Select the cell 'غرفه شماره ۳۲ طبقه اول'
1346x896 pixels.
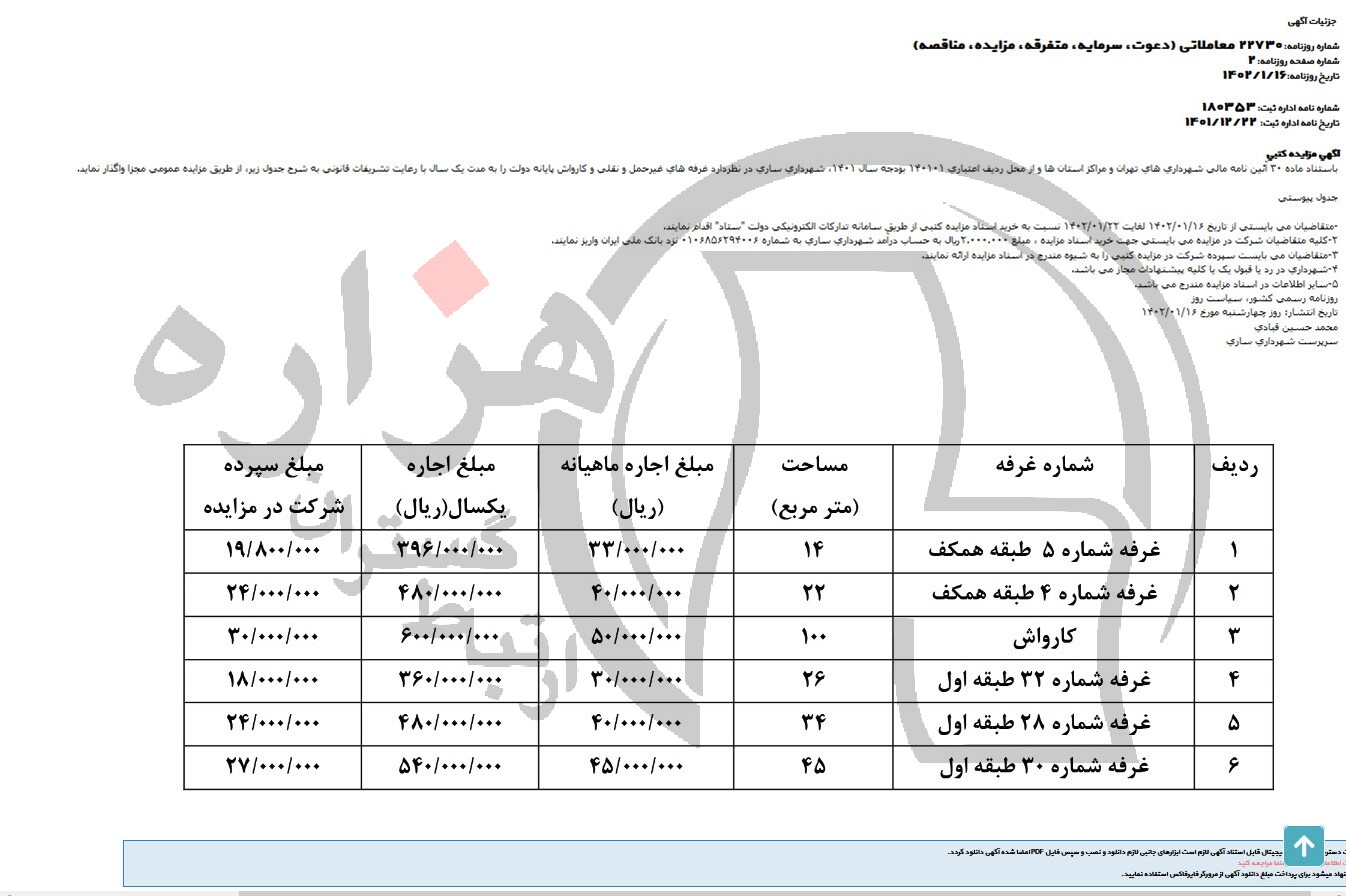tap(1044, 680)
